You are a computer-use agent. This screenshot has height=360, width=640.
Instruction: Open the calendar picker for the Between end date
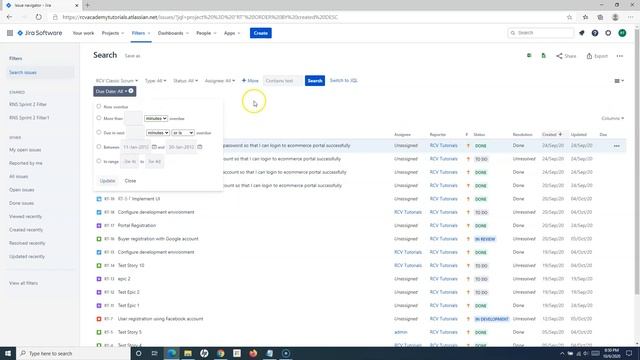200,147
